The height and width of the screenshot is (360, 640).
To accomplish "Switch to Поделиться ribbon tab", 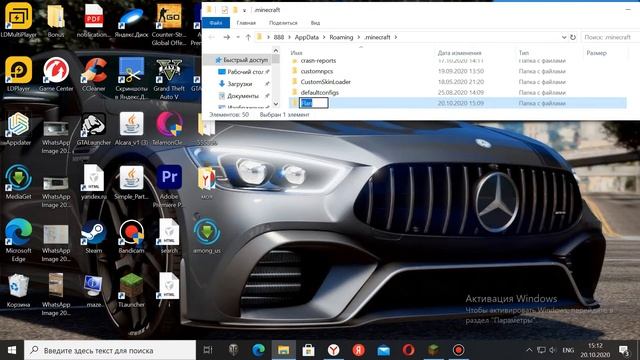I will click(283, 23).
